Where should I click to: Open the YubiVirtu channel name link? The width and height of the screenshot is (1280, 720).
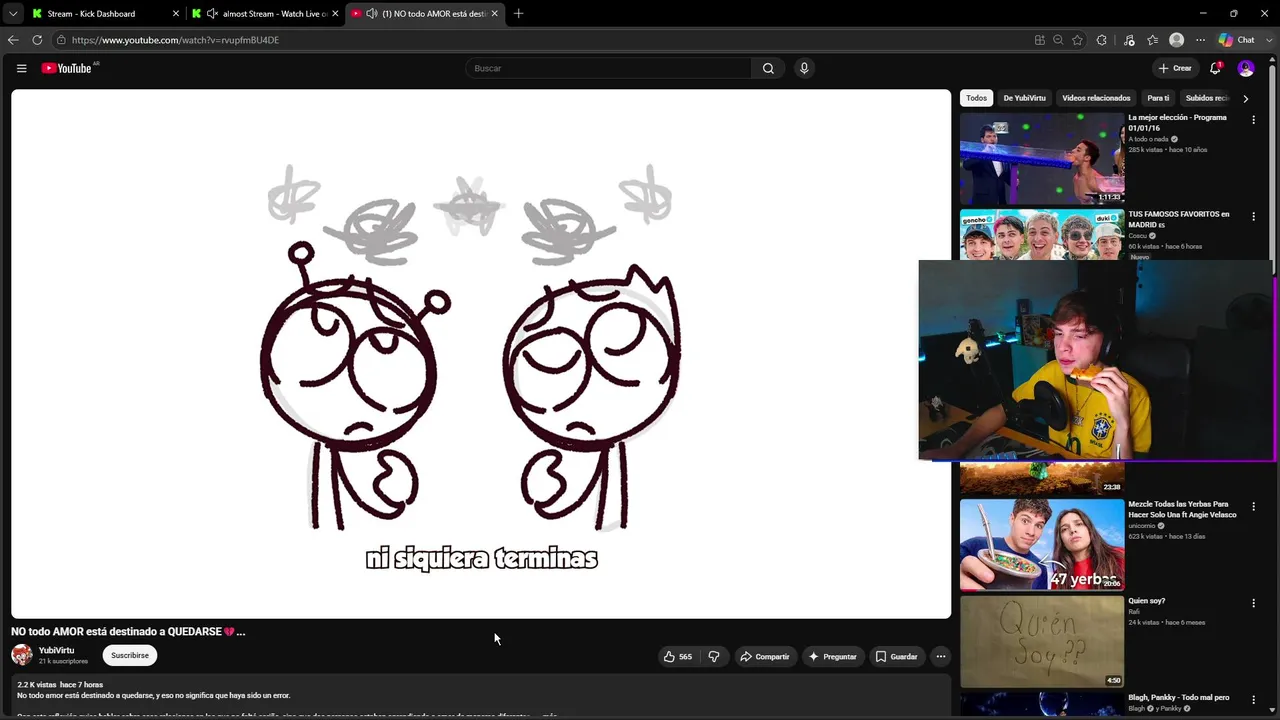pyautogui.click(x=57, y=650)
